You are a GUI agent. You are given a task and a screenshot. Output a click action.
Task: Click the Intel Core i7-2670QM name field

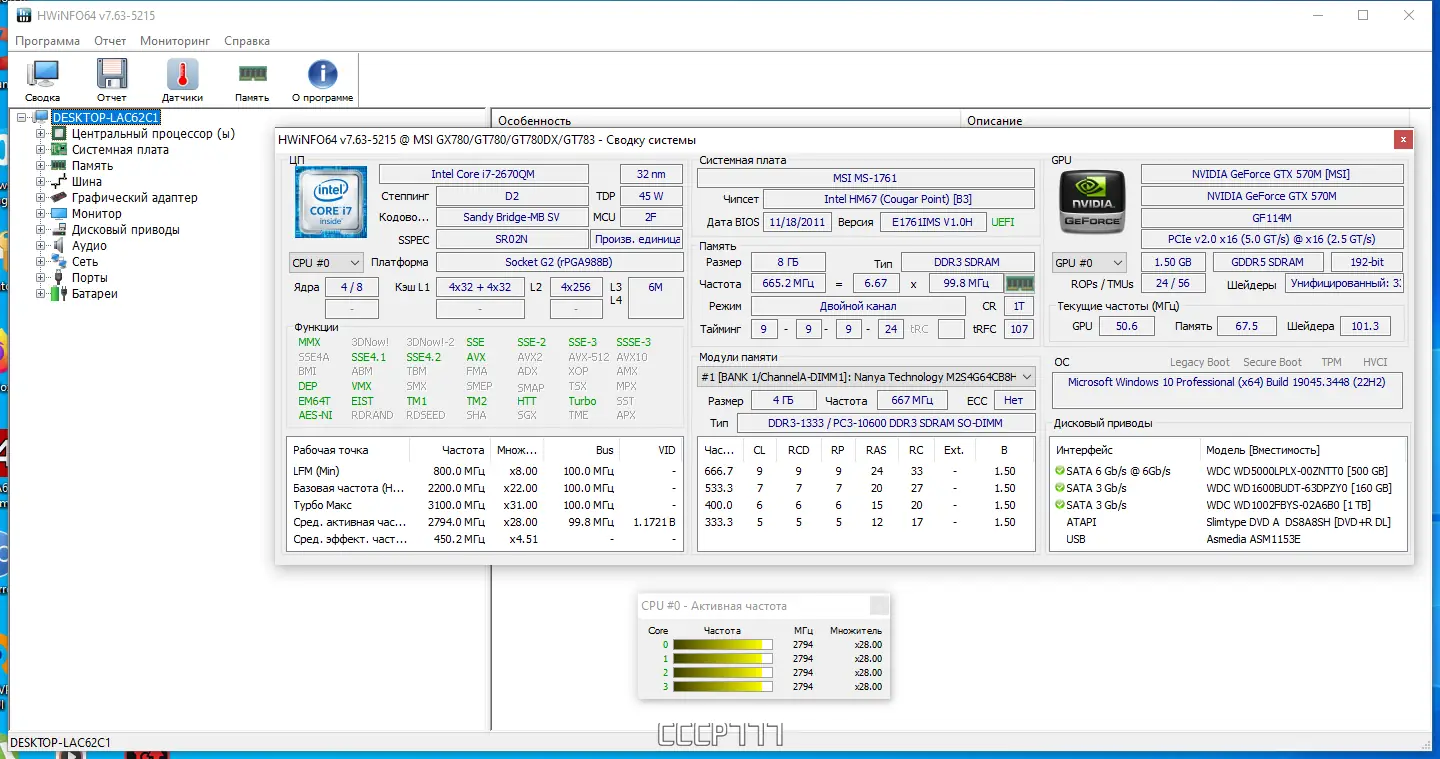coord(483,174)
